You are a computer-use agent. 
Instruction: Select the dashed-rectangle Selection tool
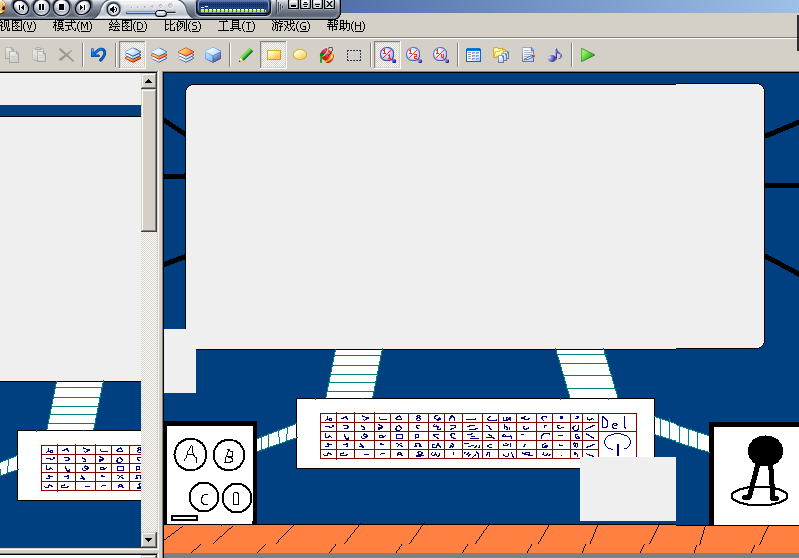(x=354, y=55)
